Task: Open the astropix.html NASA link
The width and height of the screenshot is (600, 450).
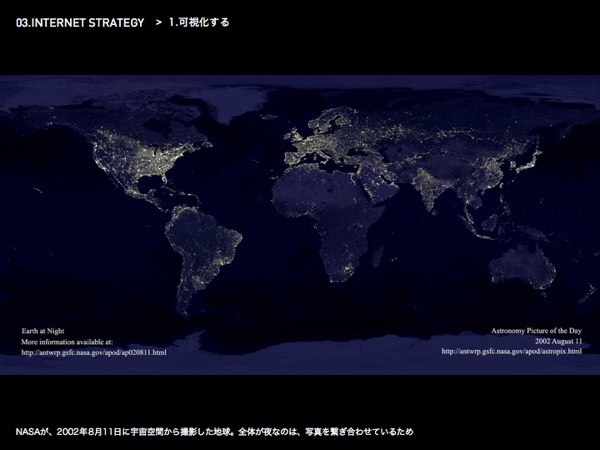Action: pyautogui.click(x=512, y=351)
